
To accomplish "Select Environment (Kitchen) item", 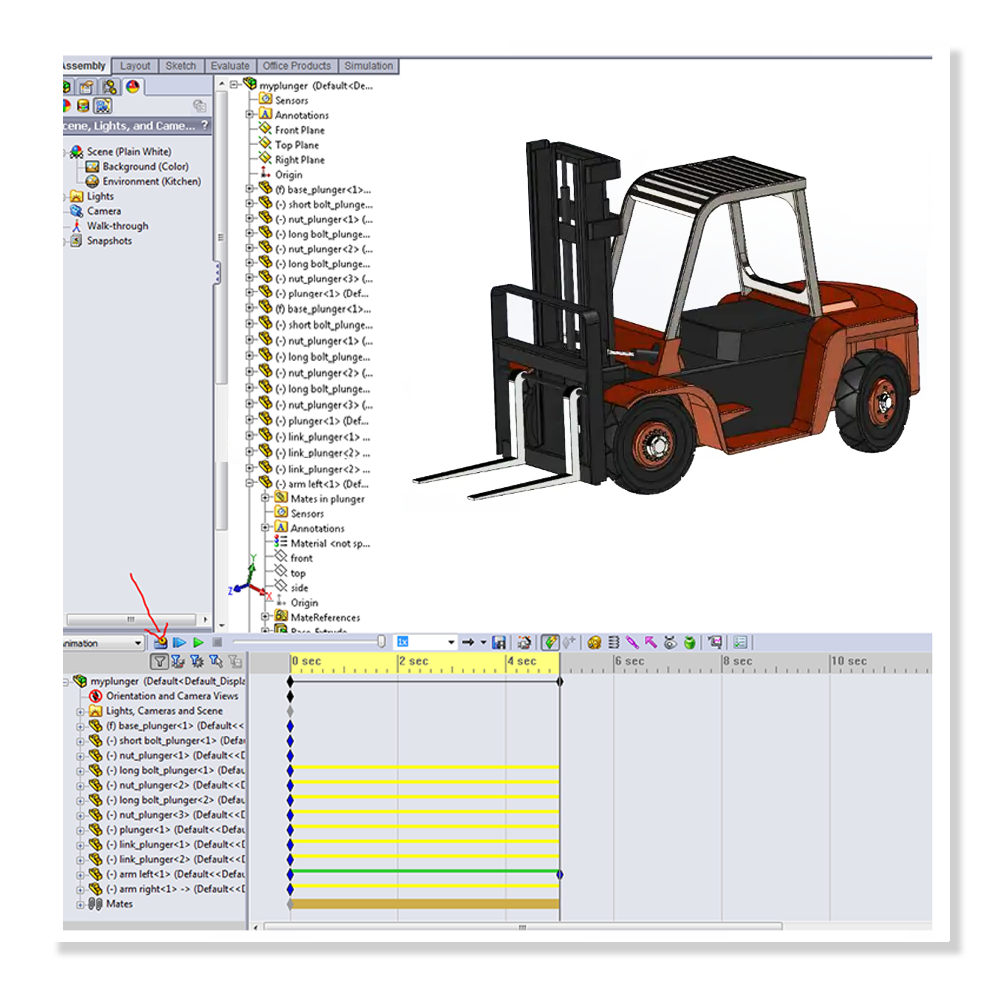I will (x=151, y=181).
